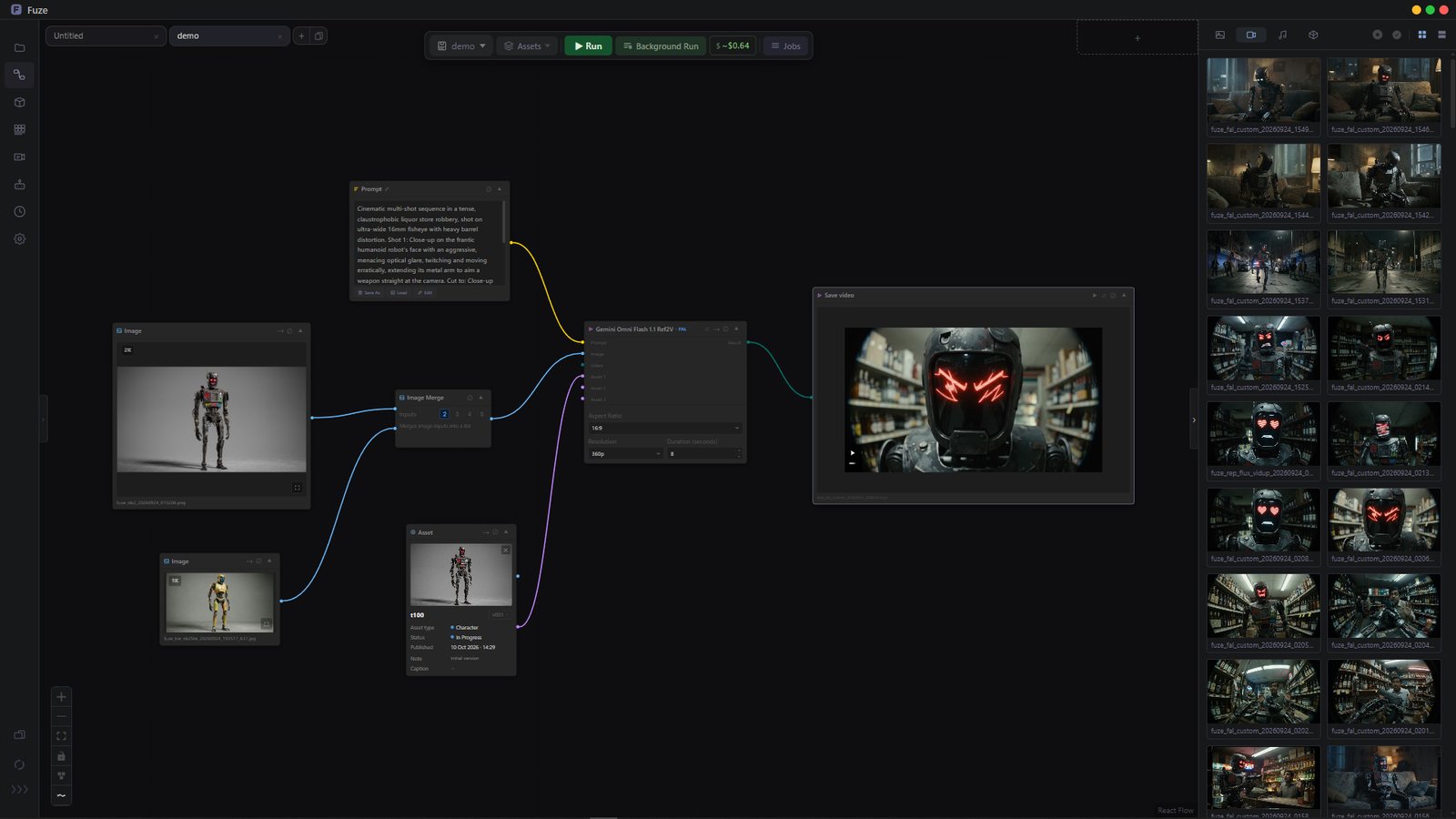This screenshot has width=1456, height=819.
Task: Filter asset panel to audio
Action: [x=1282, y=35]
